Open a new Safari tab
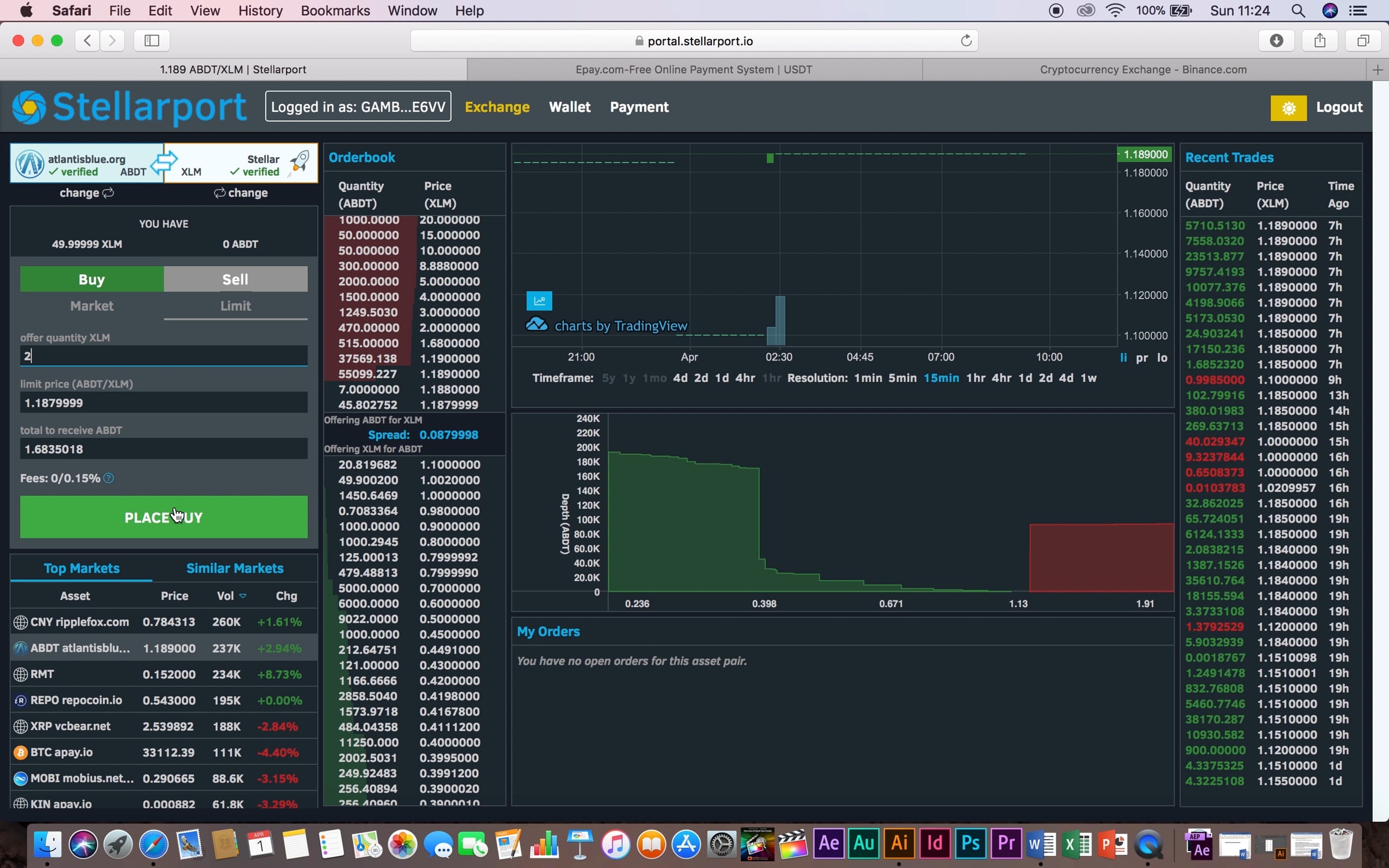Viewport: 1389px width, 868px height. (x=1377, y=69)
